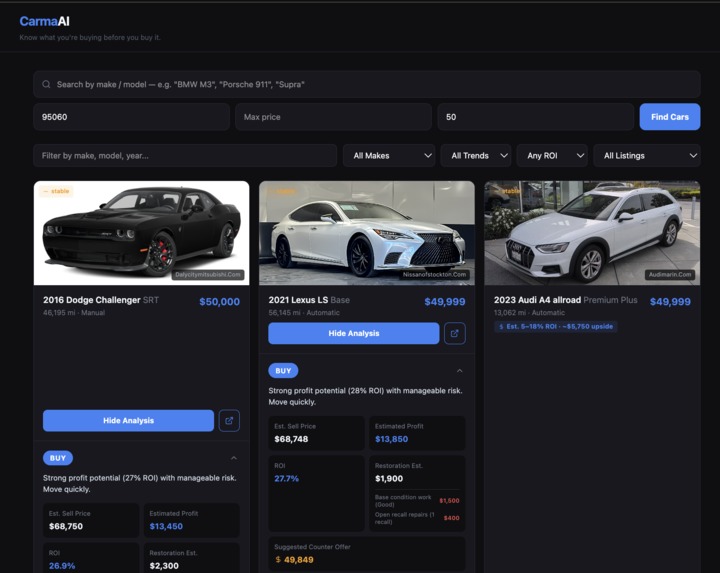Click the stable tag on the Dodge Challenger photo
This screenshot has height=573, width=720.
coord(56,191)
